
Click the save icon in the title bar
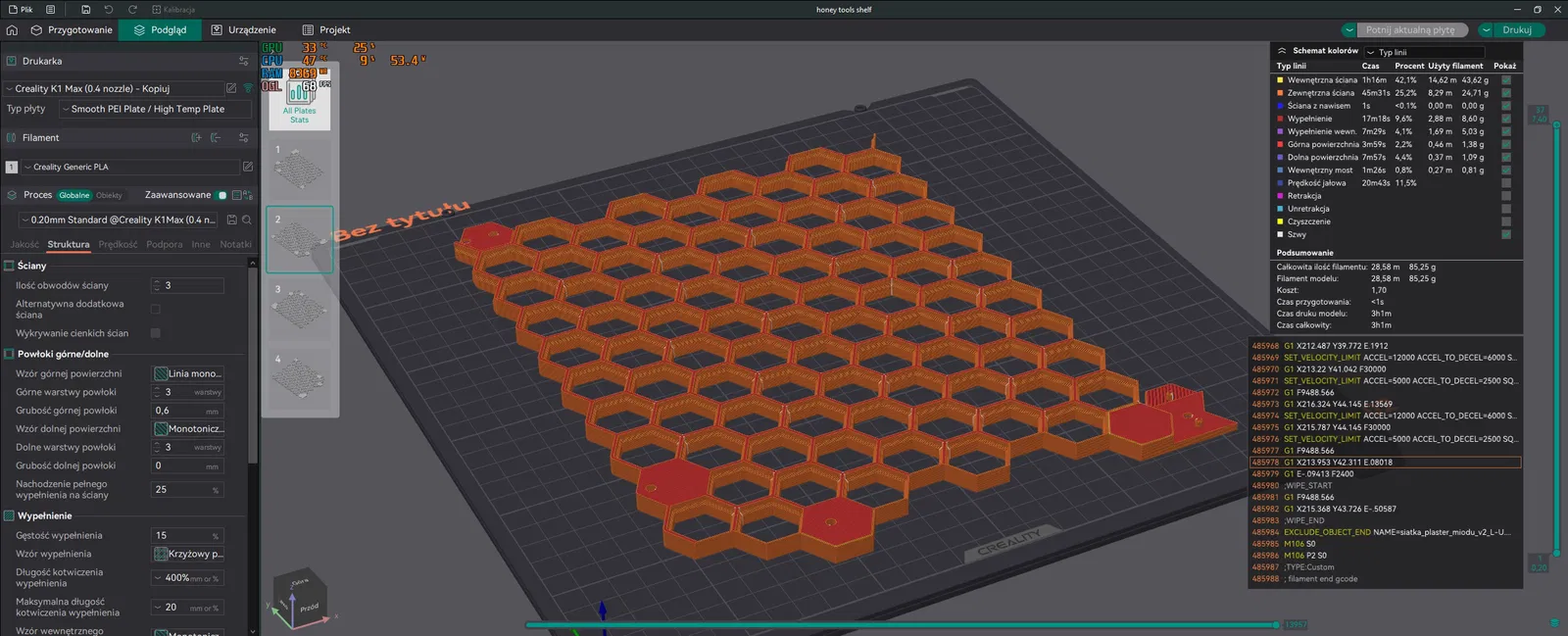86,10
